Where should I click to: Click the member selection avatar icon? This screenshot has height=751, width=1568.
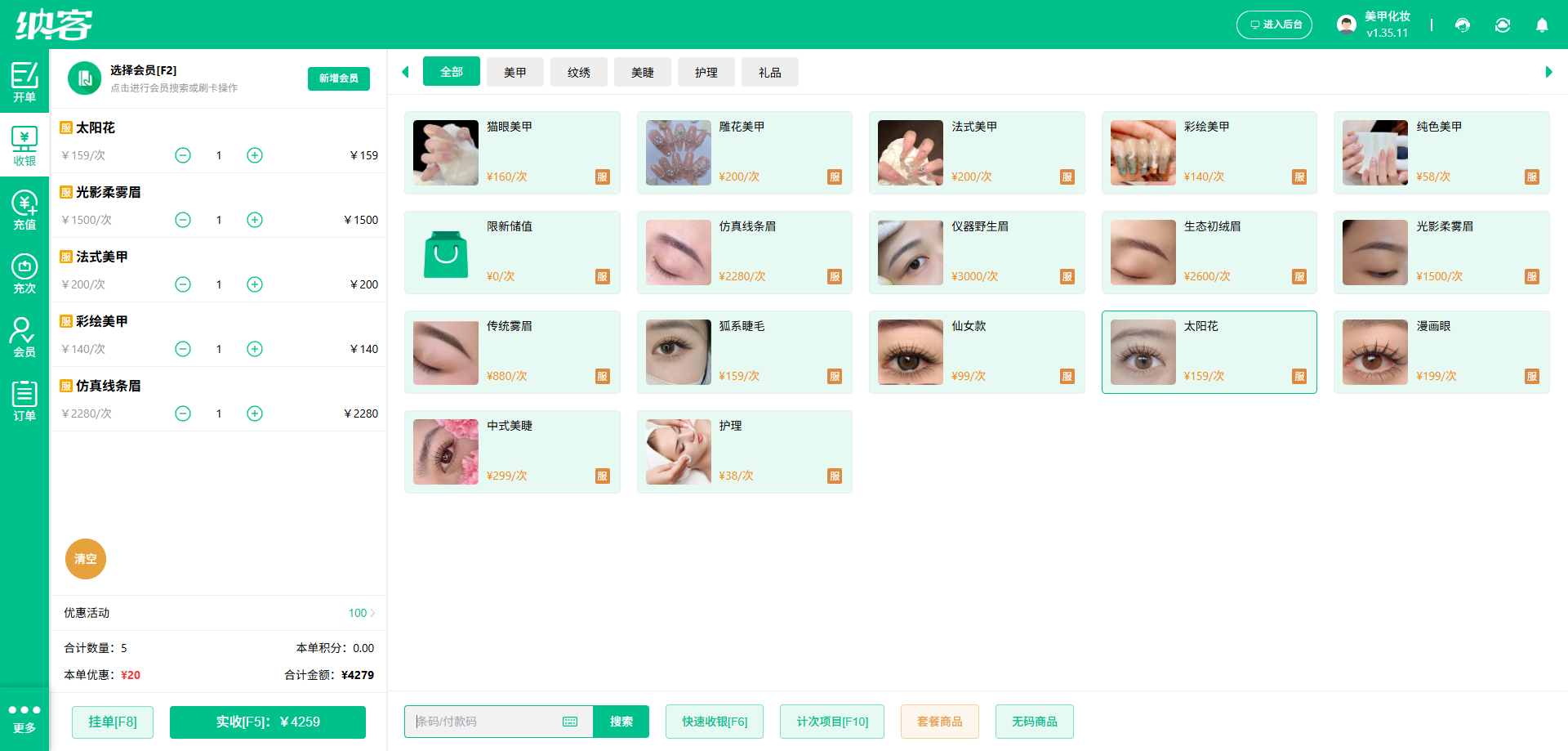(84, 78)
